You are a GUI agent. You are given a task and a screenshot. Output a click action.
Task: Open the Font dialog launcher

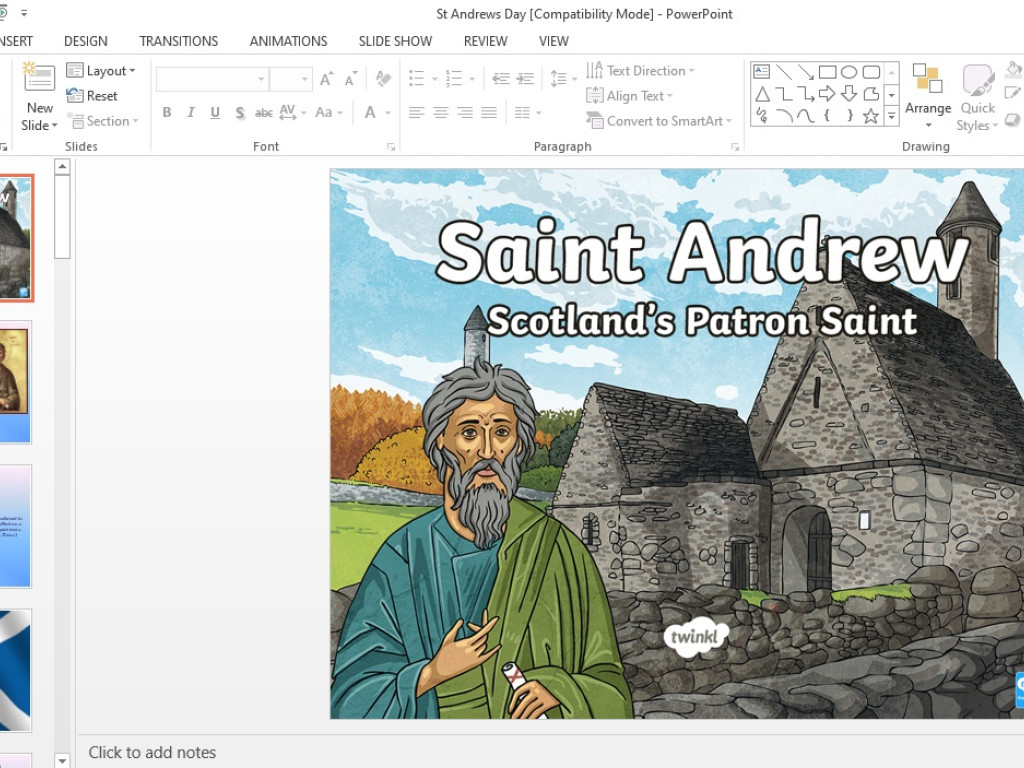pos(391,147)
